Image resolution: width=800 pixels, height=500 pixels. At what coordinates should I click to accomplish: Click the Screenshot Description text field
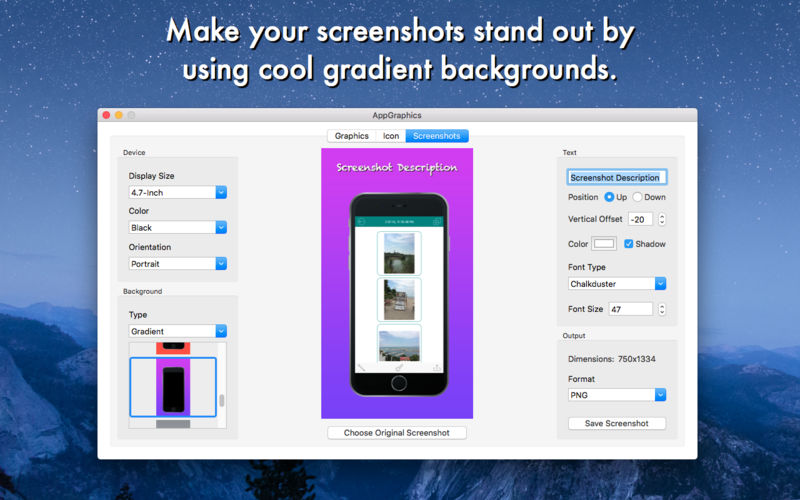(x=617, y=178)
